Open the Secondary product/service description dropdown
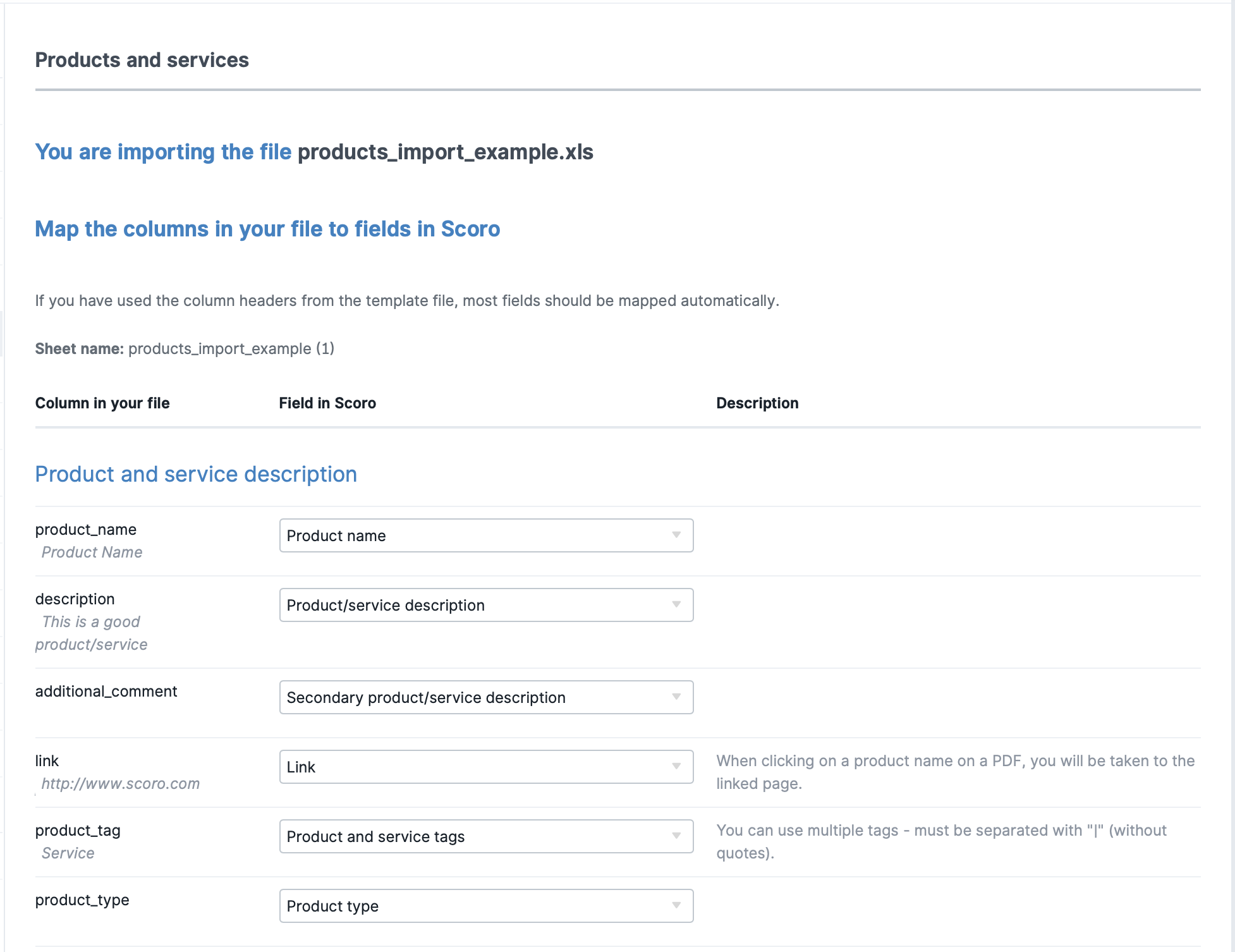Screen dimensions: 1235x952 coord(485,697)
